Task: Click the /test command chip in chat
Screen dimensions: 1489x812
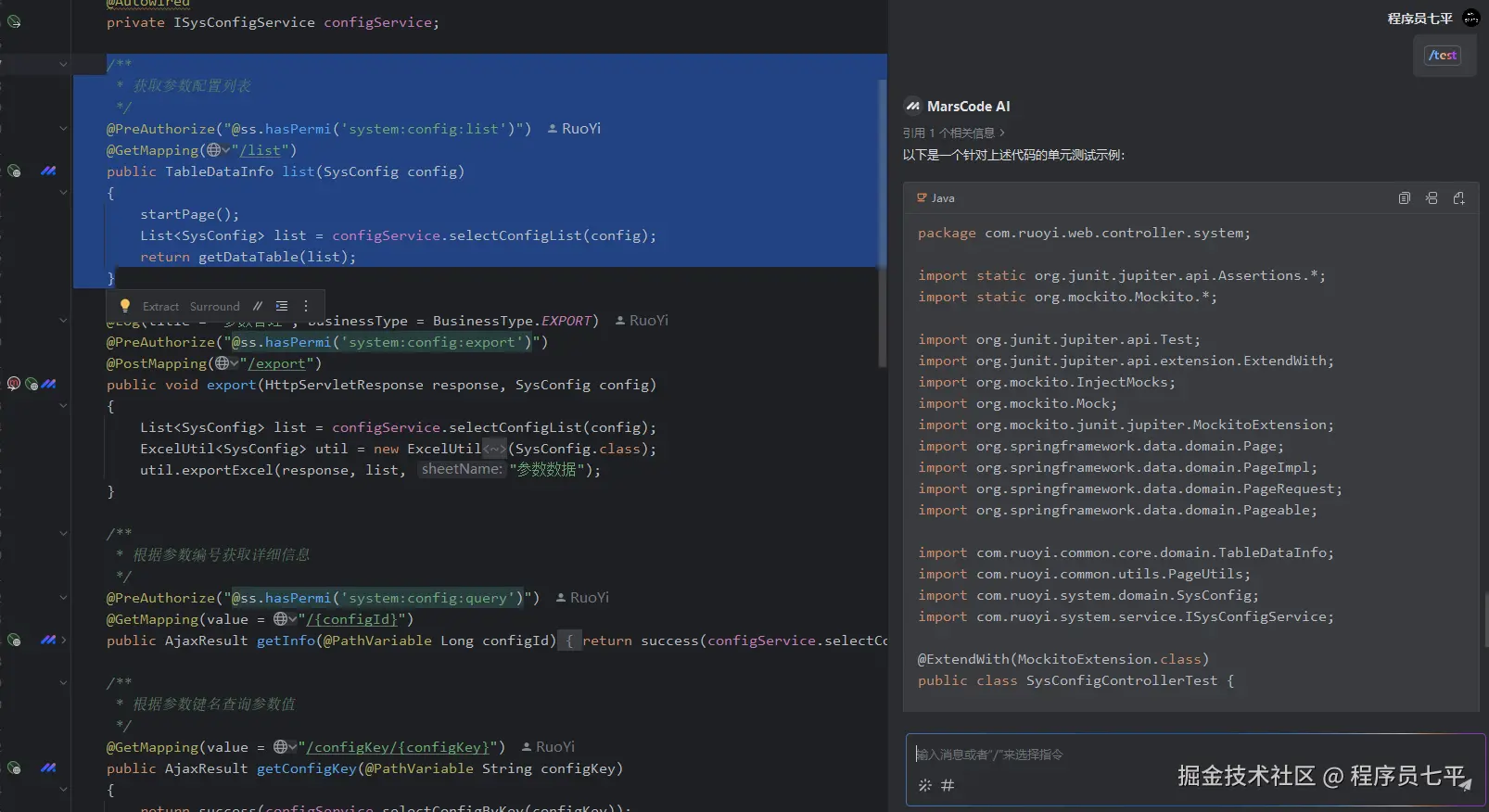Action: click(x=1443, y=56)
